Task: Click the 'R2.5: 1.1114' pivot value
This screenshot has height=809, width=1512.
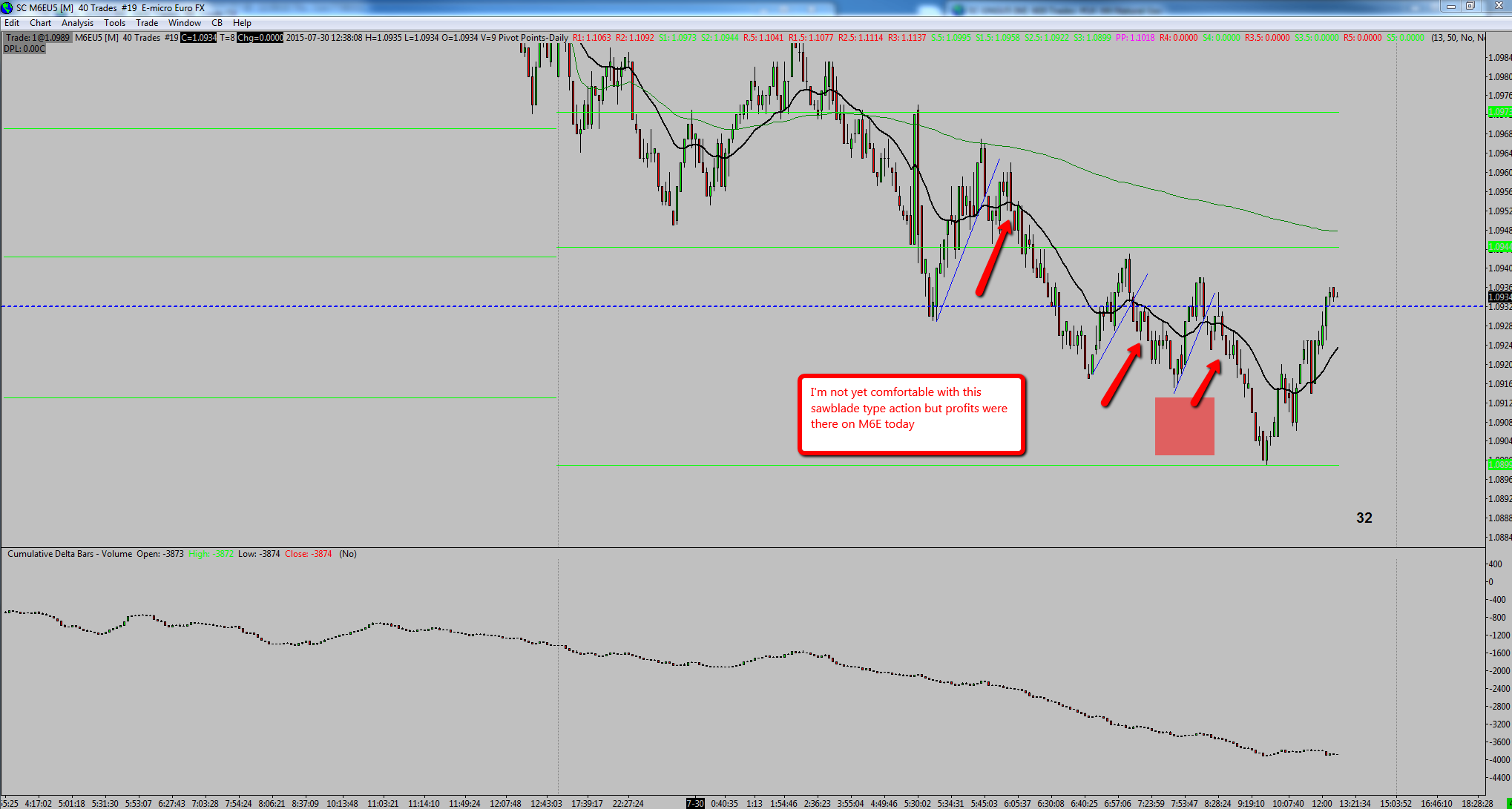Action: 861,38
